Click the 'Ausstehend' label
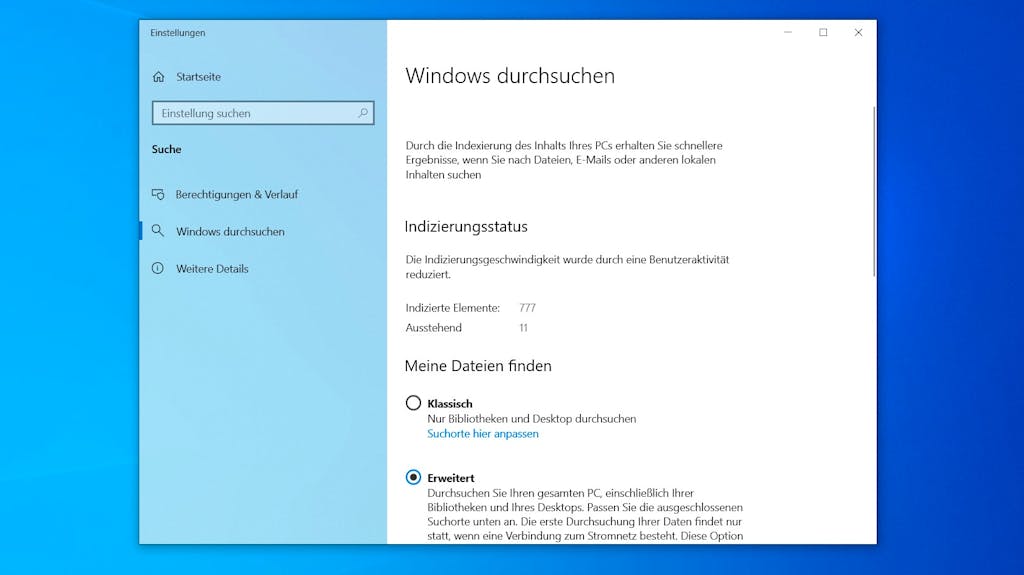Screen dimensions: 1024x575 coord(434,328)
